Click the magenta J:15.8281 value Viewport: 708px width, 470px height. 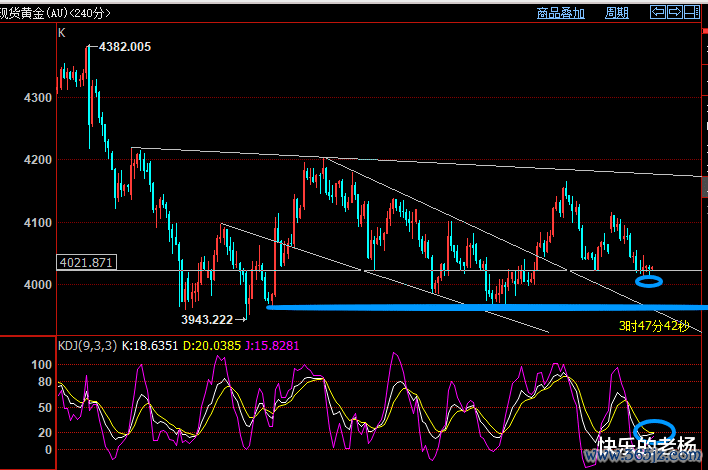(x=272, y=346)
